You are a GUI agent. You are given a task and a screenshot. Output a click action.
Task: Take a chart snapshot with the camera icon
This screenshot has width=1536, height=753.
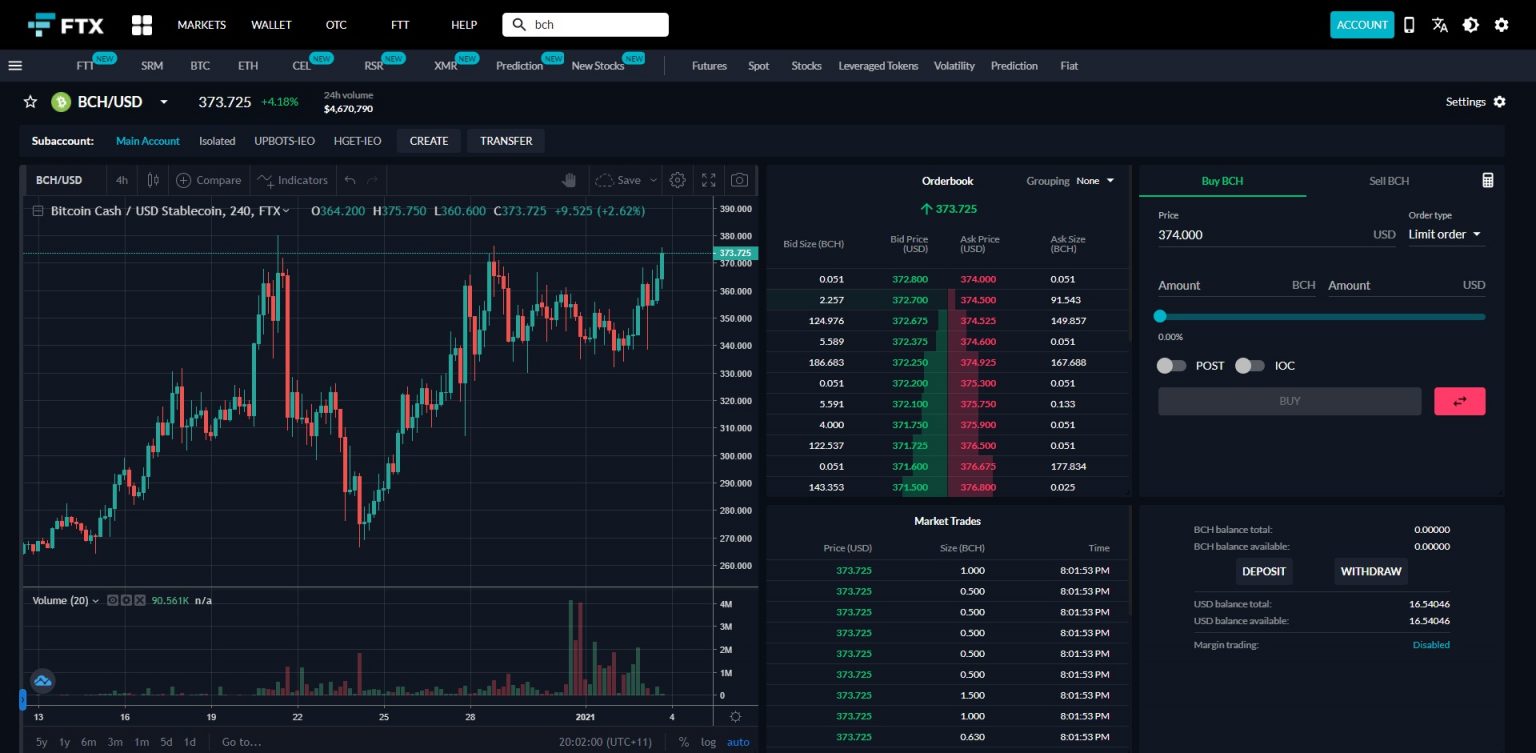pos(739,180)
